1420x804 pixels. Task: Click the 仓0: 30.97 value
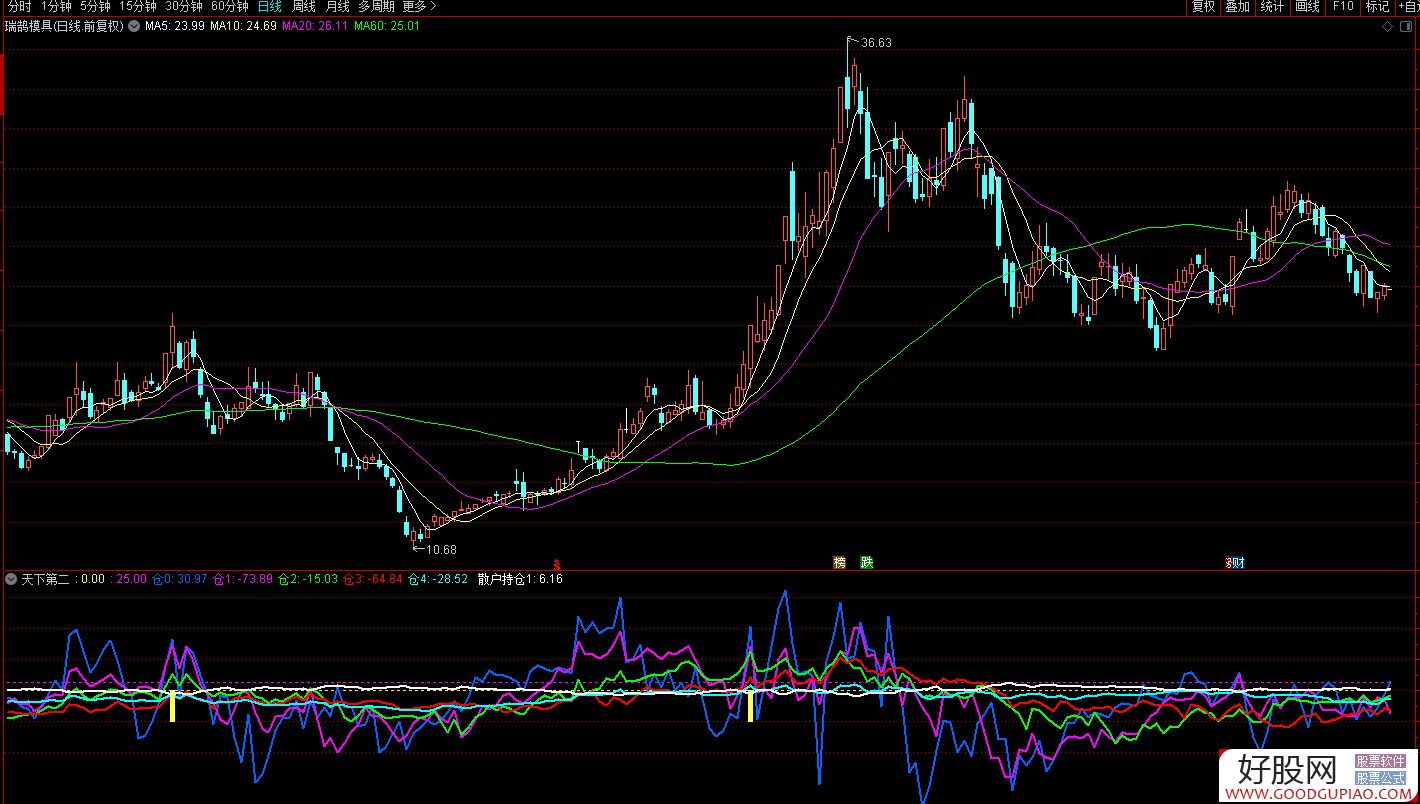click(179, 578)
